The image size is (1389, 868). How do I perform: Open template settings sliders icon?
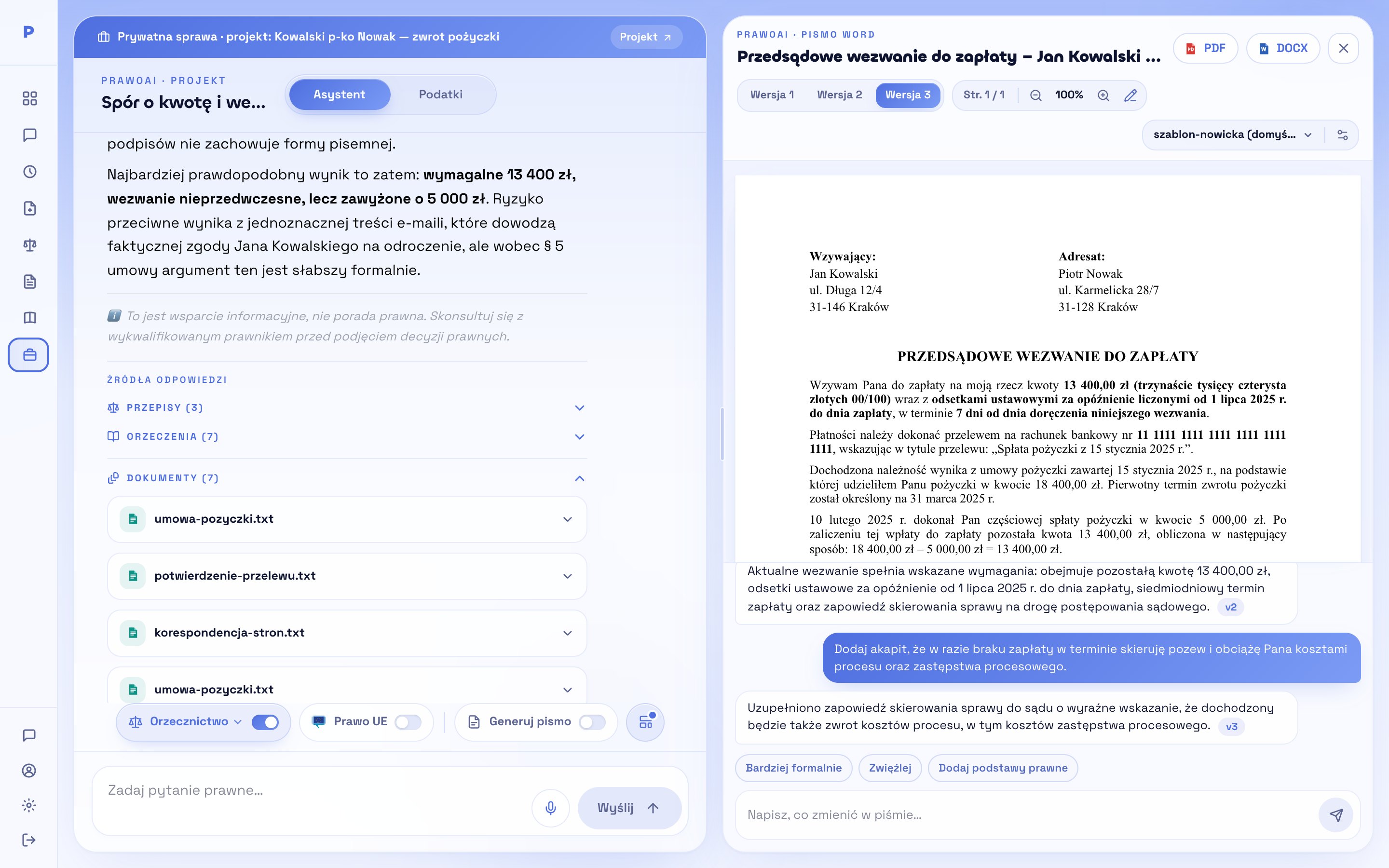tap(1343, 135)
